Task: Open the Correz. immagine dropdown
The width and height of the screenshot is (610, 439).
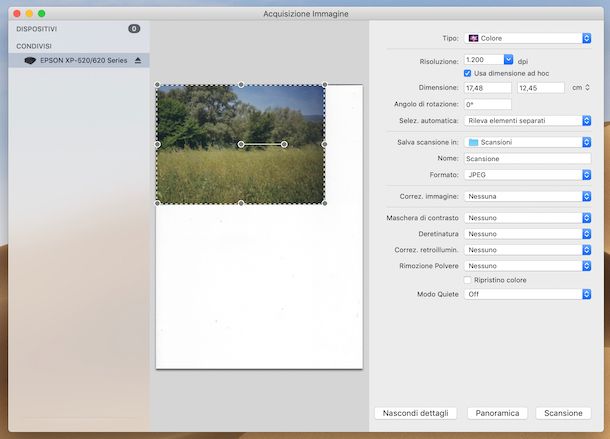Action: click(x=528, y=196)
